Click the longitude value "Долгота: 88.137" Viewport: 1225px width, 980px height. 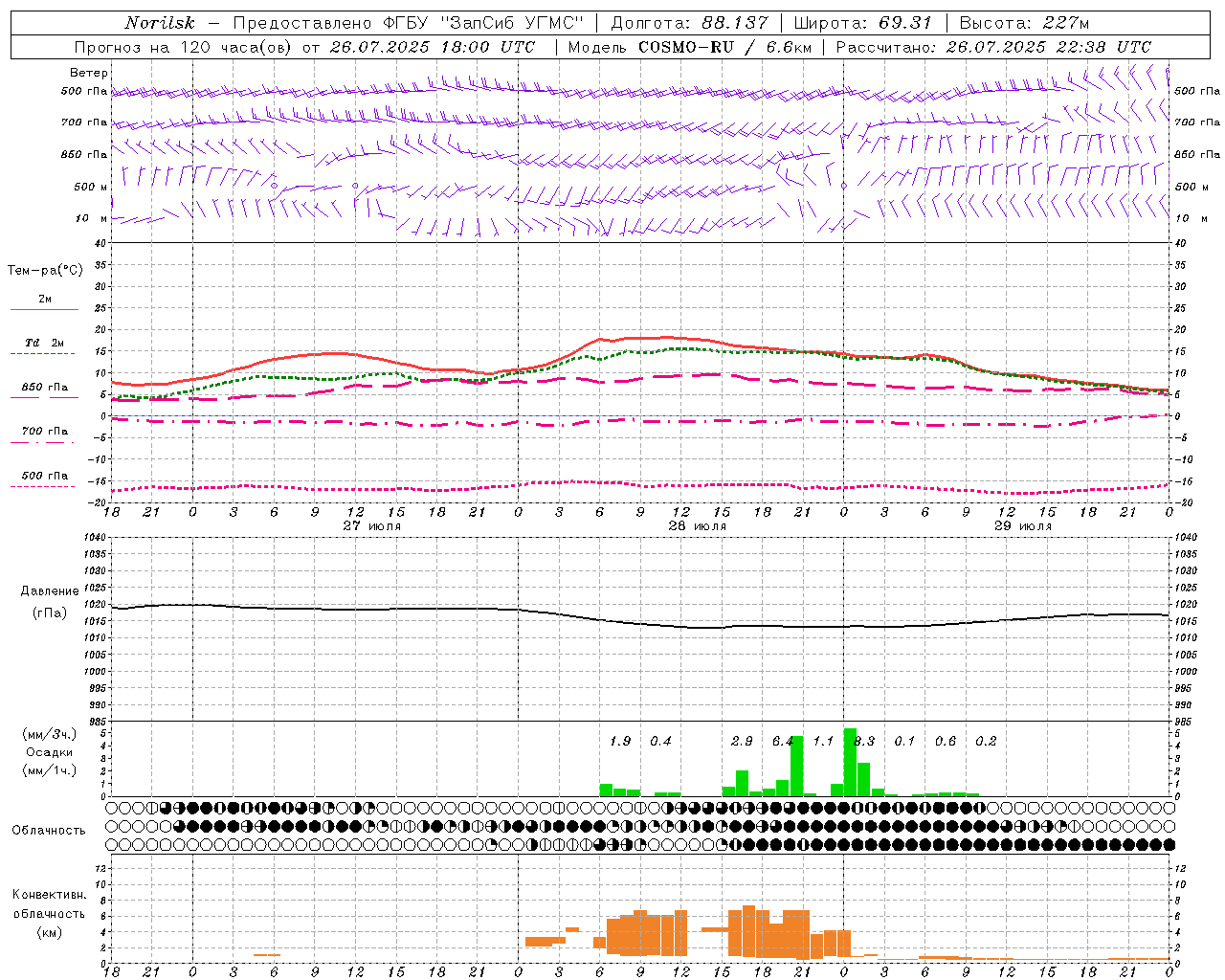tap(689, 23)
